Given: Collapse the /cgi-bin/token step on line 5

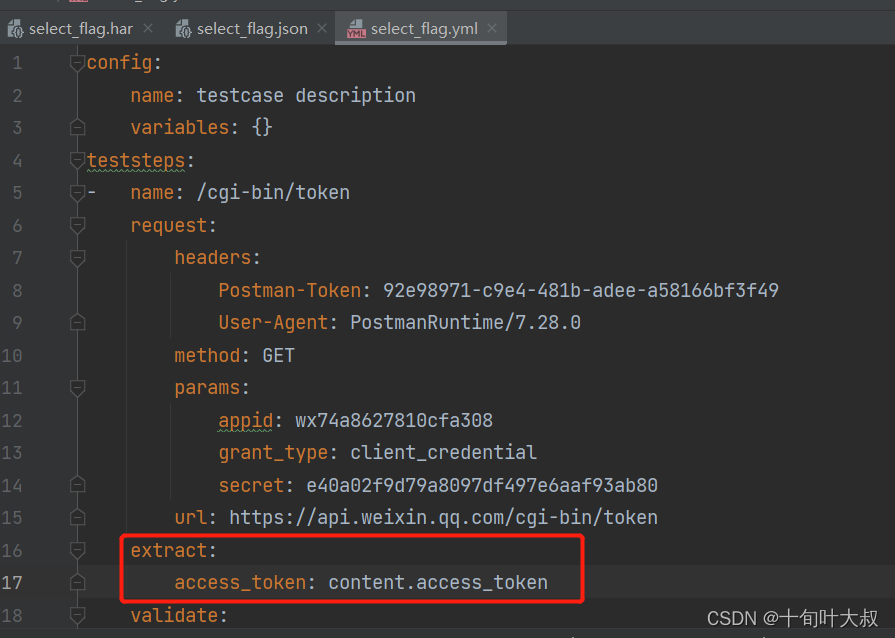Looking at the screenshot, I should 77,192.
